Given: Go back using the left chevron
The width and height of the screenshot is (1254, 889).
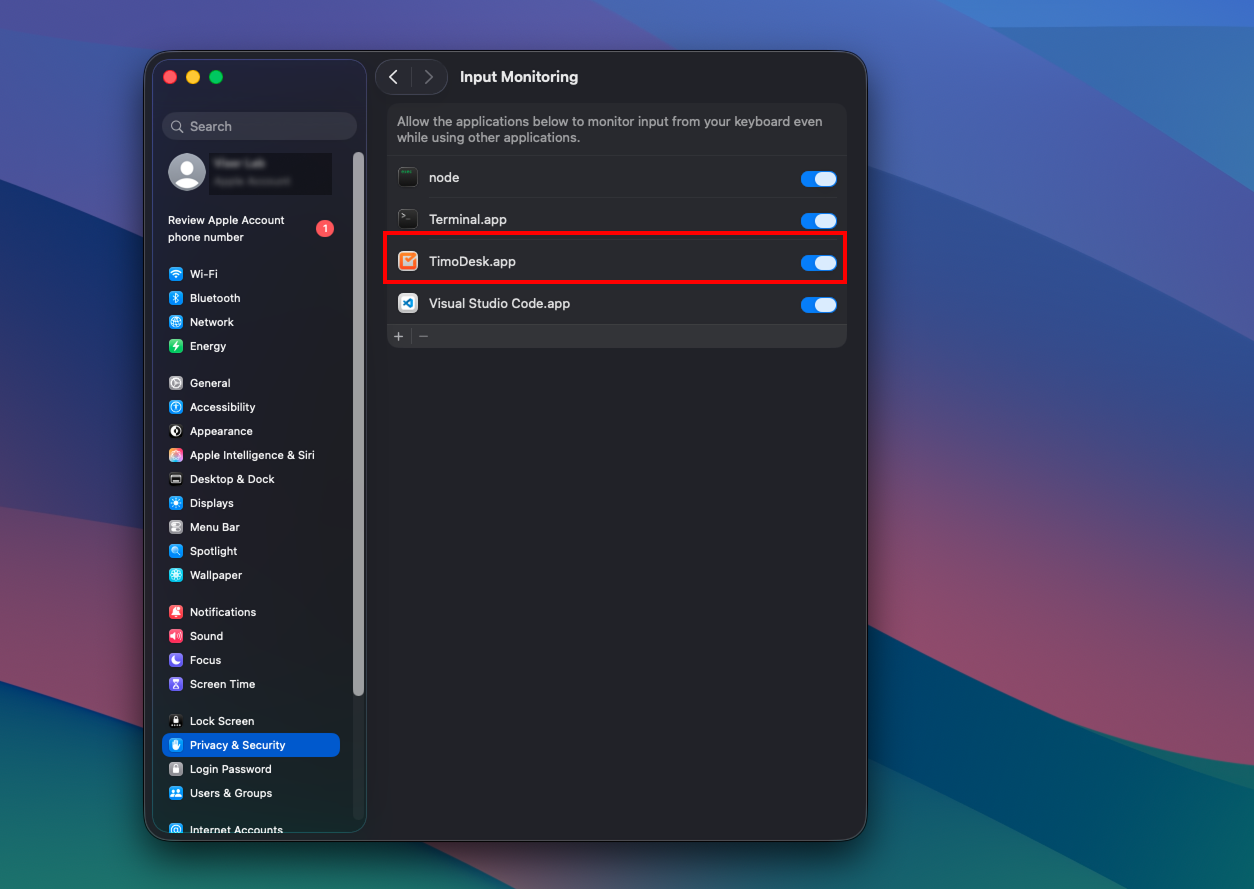Looking at the screenshot, I should pyautogui.click(x=394, y=77).
